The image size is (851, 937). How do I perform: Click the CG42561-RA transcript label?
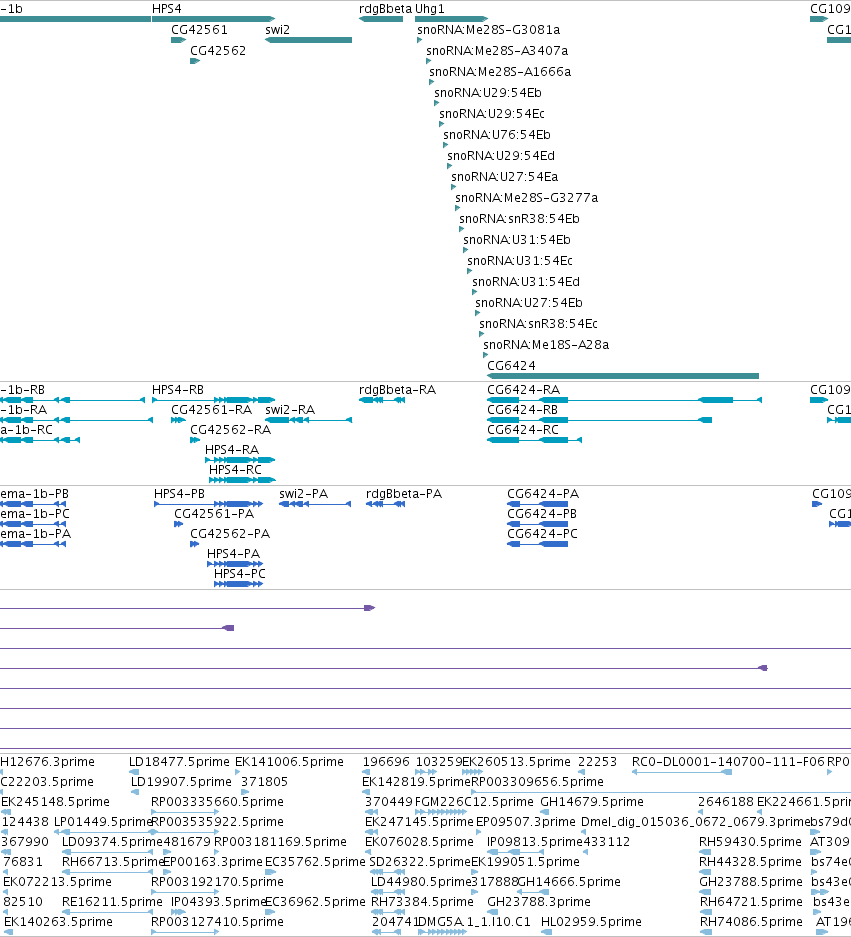[212, 409]
